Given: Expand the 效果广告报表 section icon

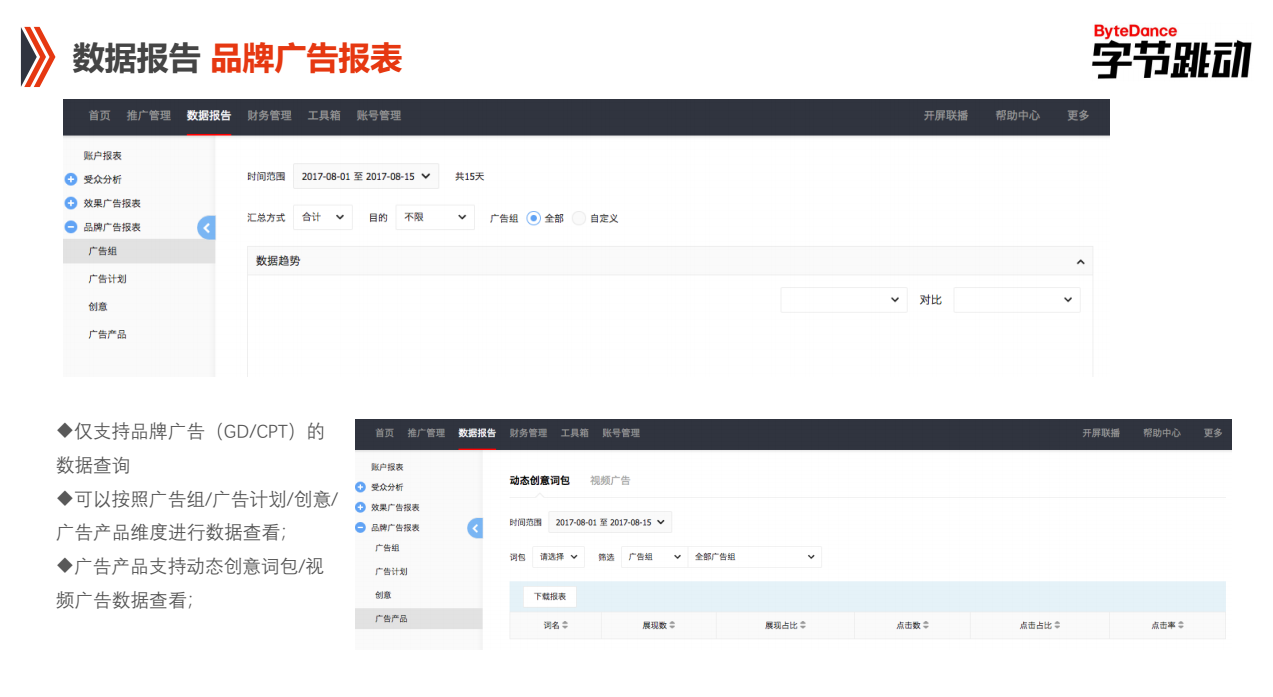Looking at the screenshot, I should pos(72,204).
